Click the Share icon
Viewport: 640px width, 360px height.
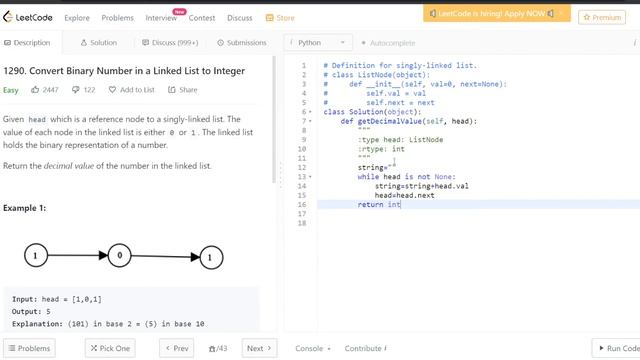[172, 89]
